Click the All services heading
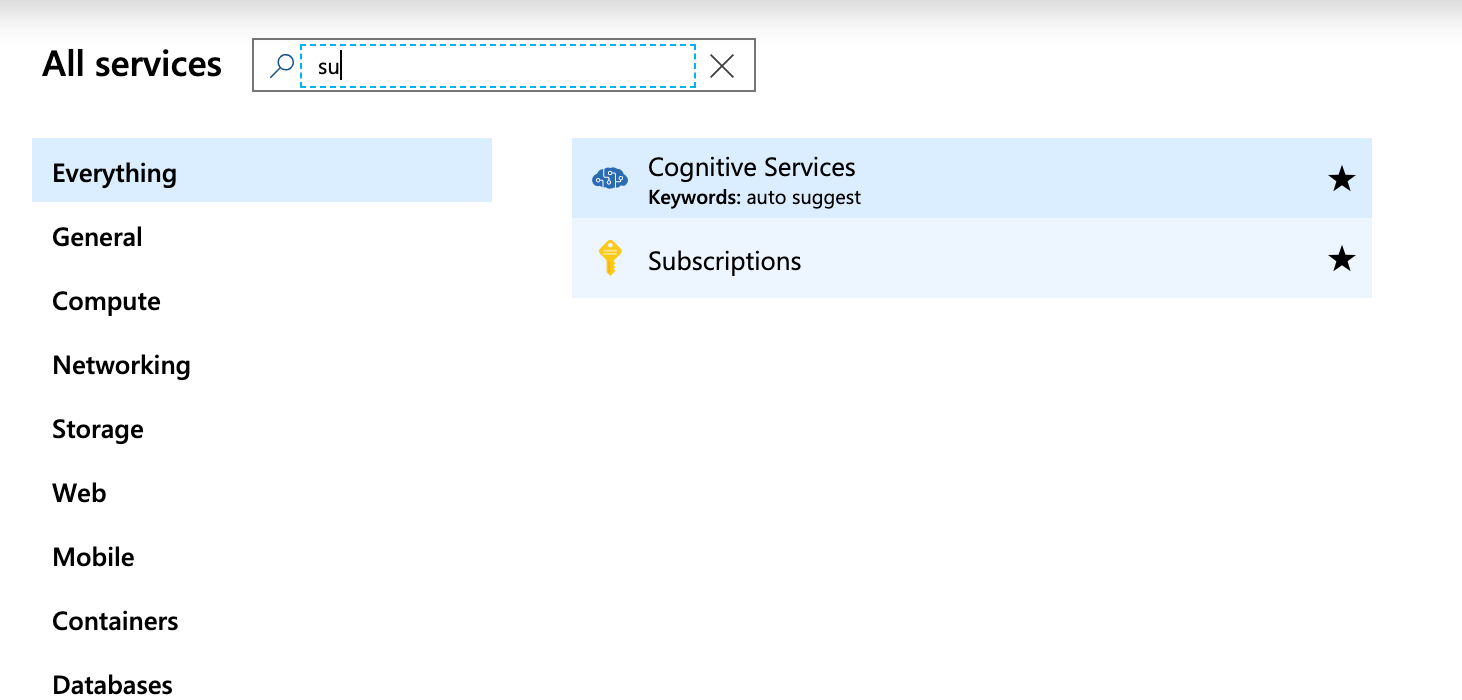This screenshot has width=1462, height=700. (x=131, y=64)
